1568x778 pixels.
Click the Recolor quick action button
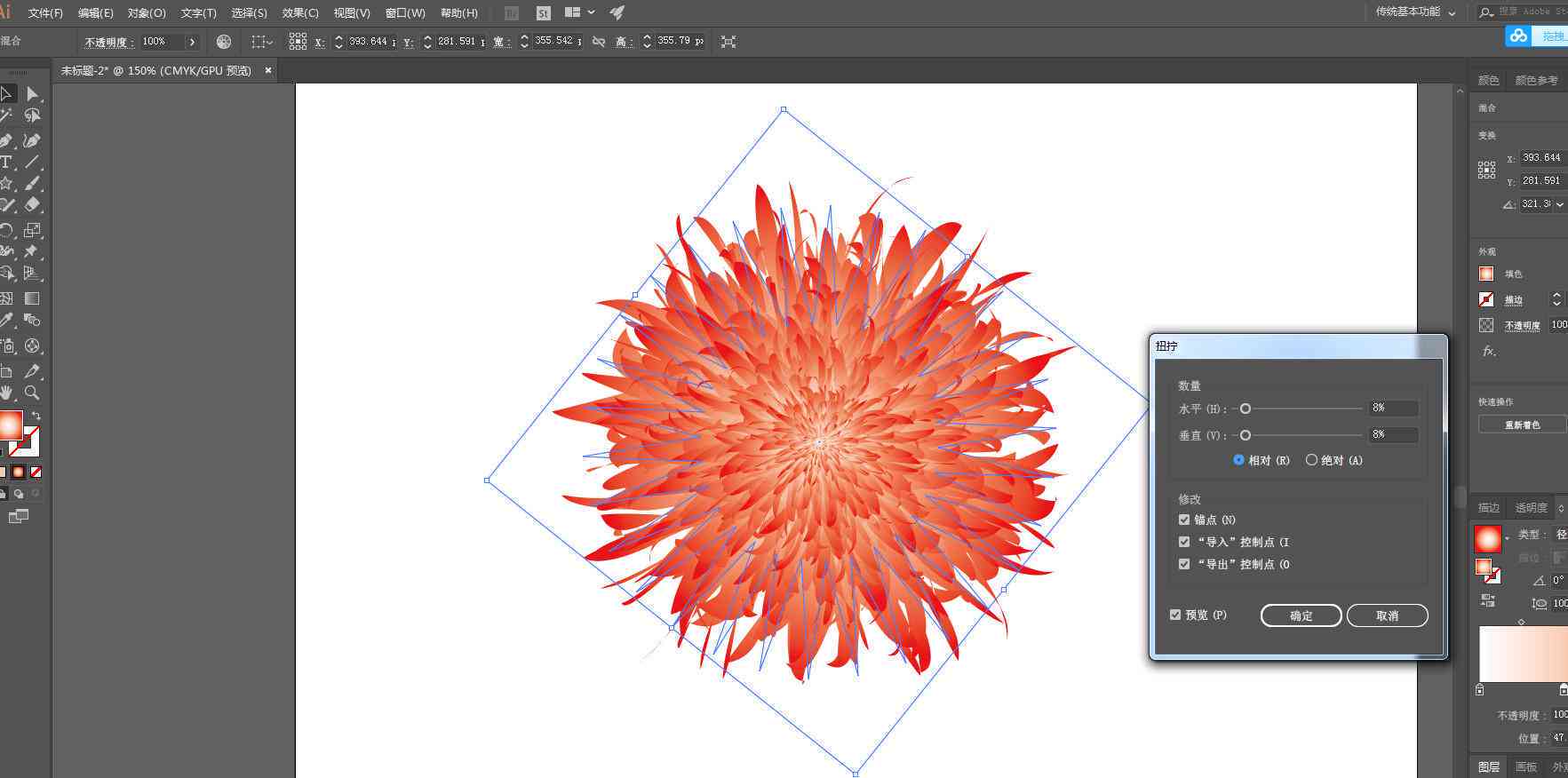click(1523, 425)
